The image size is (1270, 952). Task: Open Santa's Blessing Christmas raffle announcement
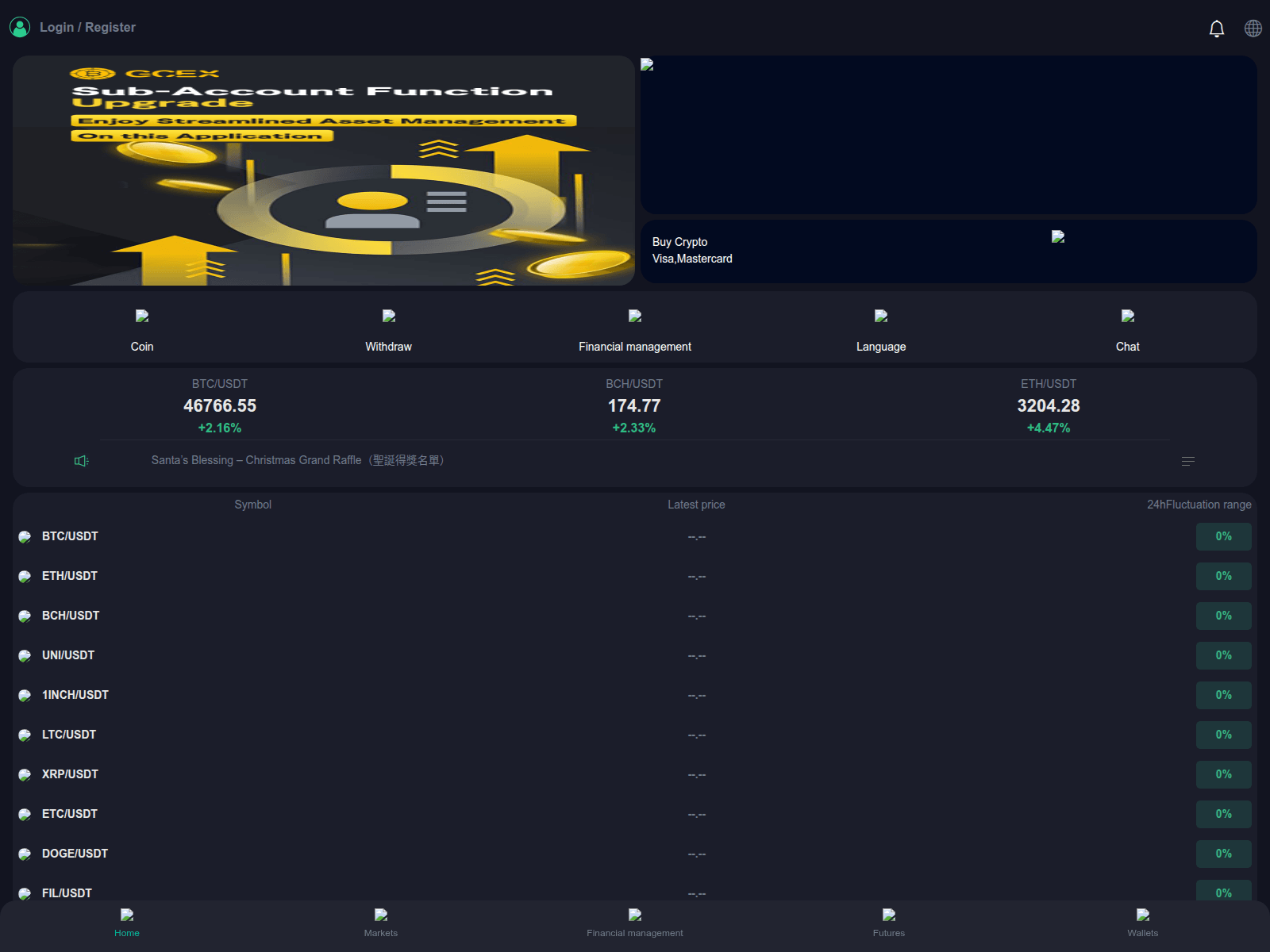298,460
